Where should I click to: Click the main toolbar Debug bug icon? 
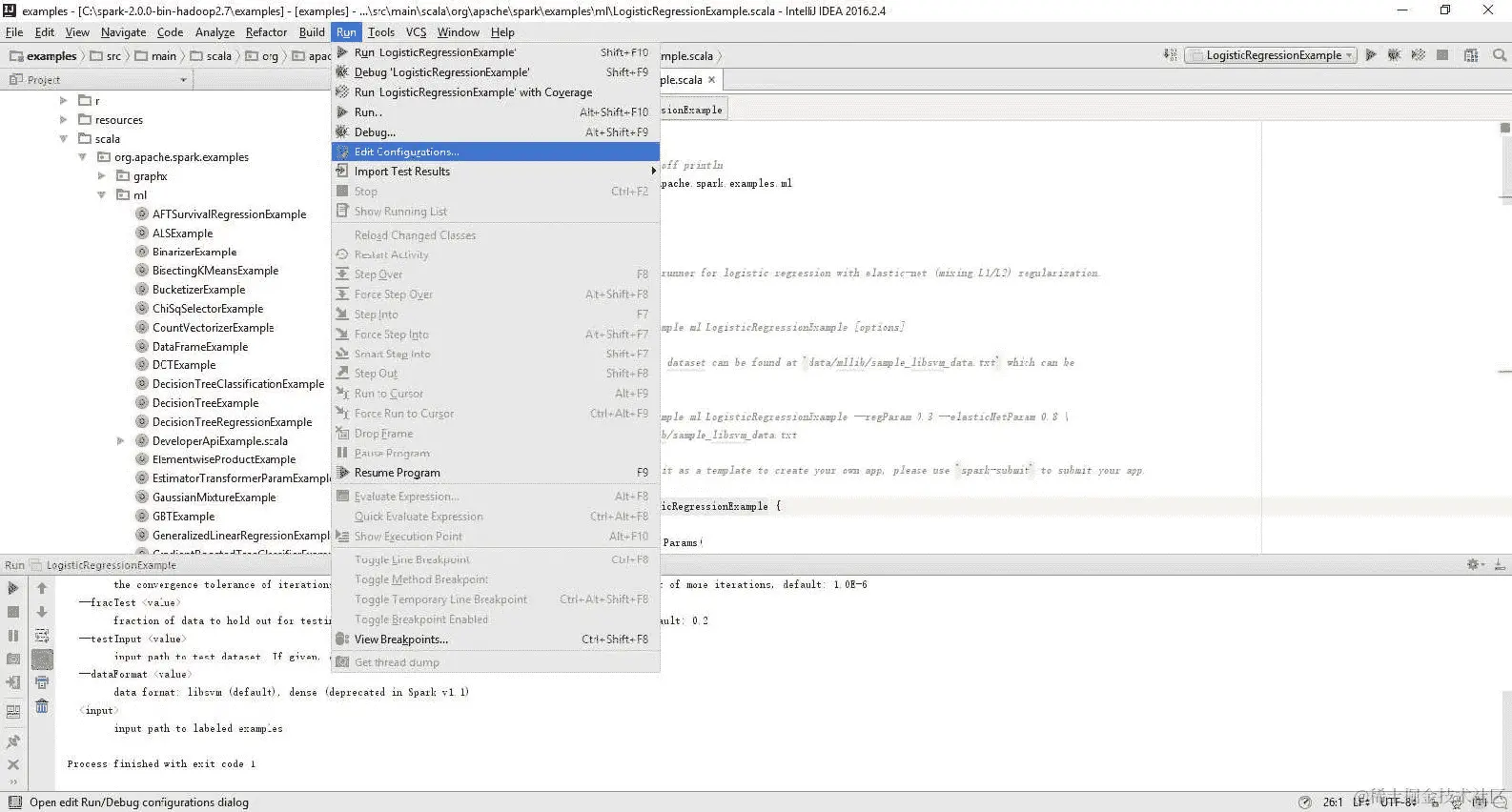click(x=1394, y=55)
